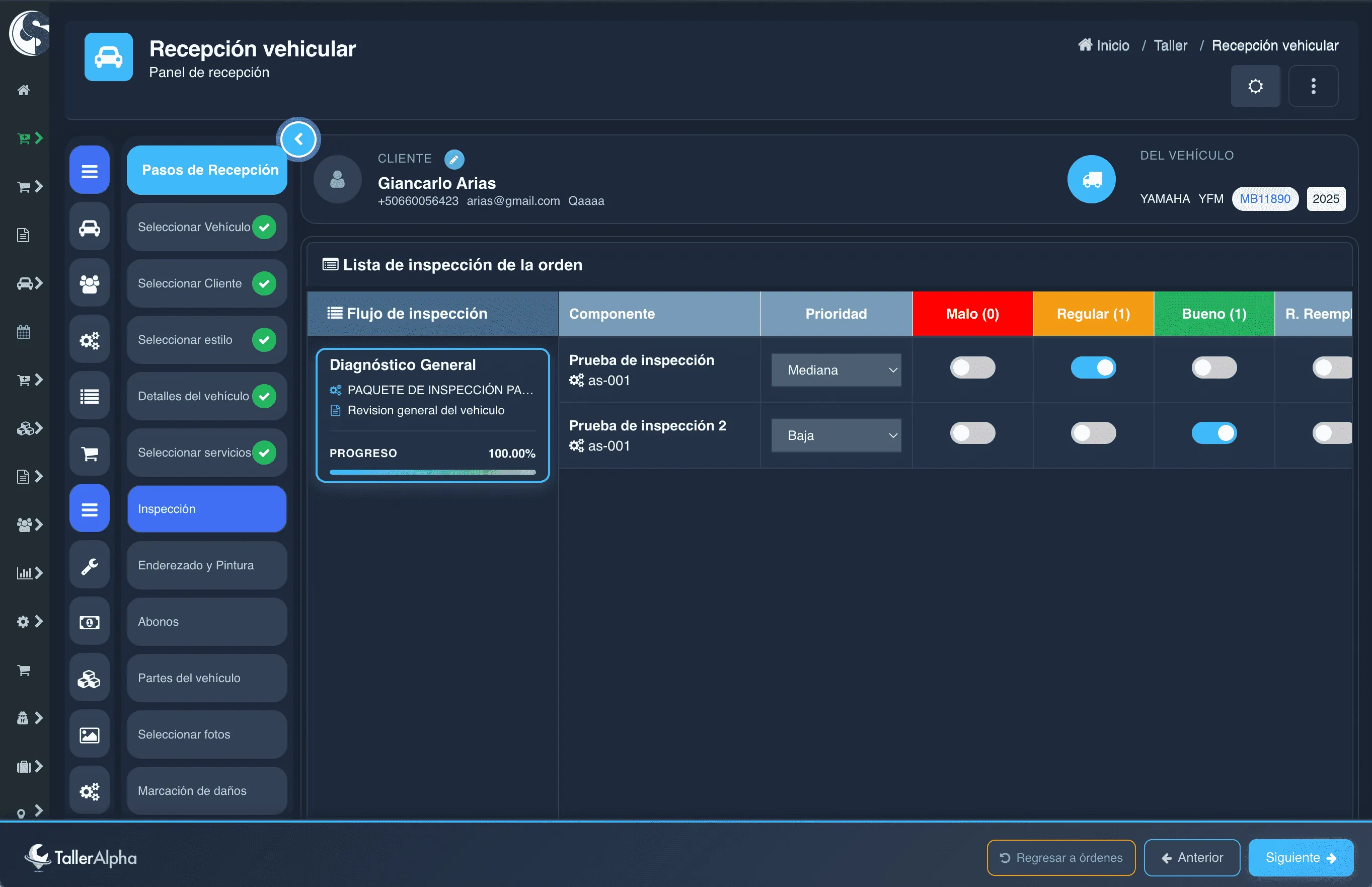Click the wrench icon for Enderezado y Pintura
The width and height of the screenshot is (1372, 887).
pyautogui.click(x=89, y=566)
